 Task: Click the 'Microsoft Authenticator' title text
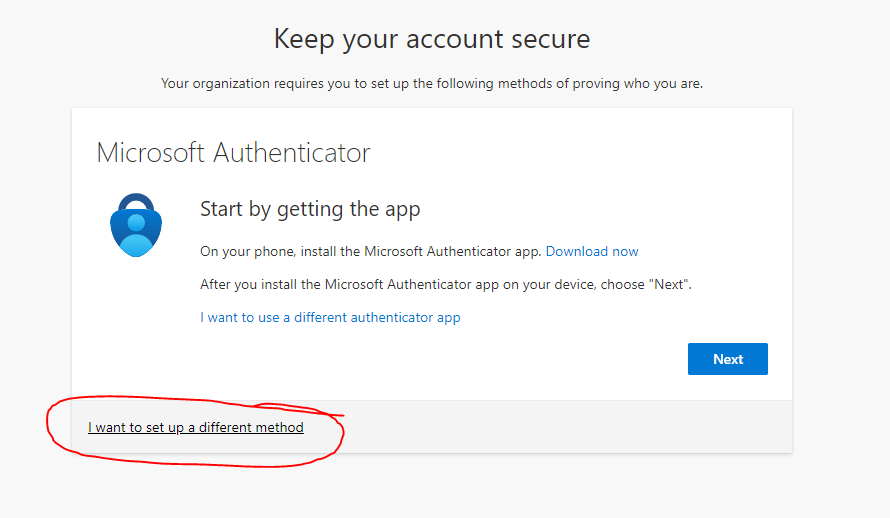click(233, 153)
